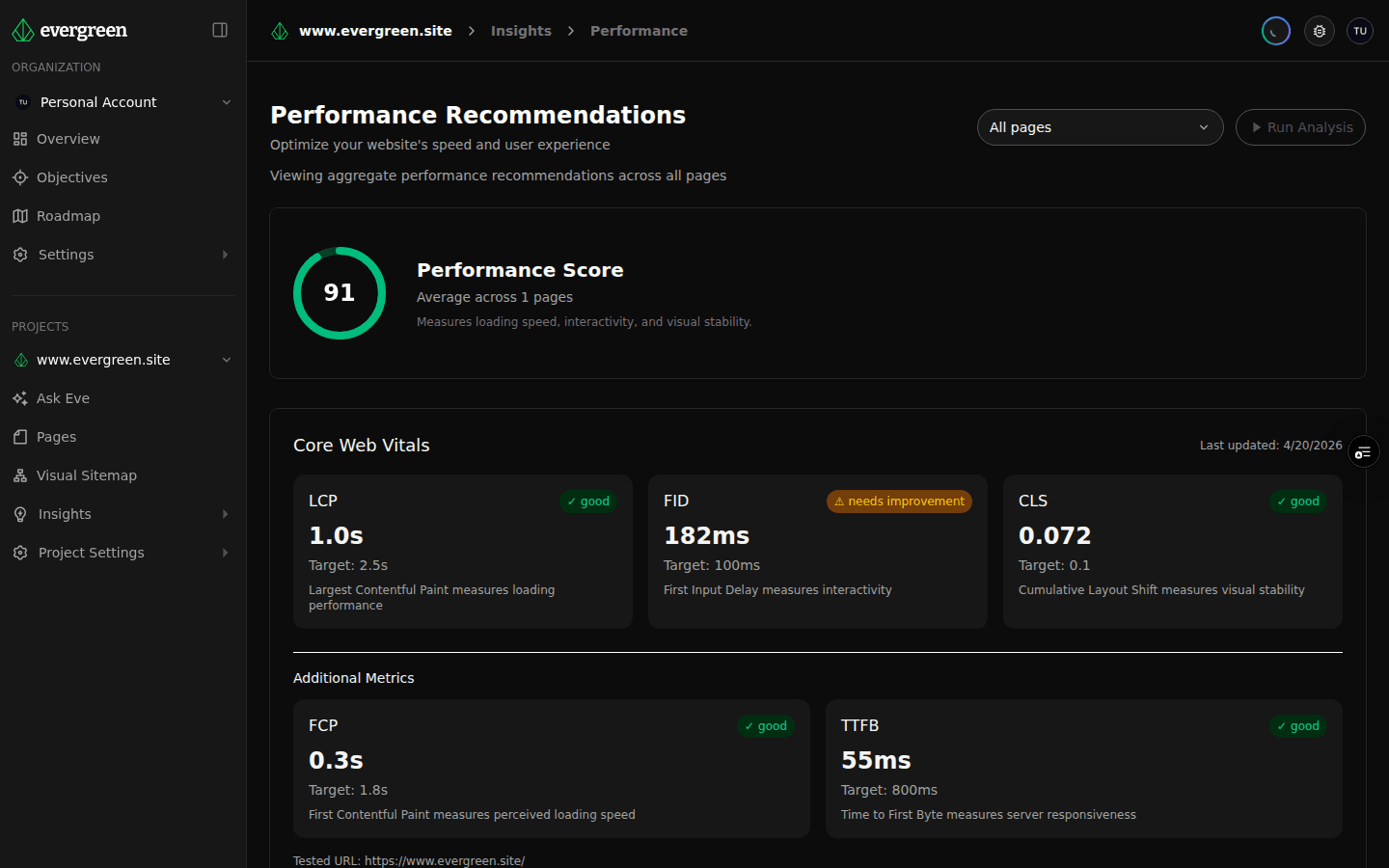1389x868 pixels.
Task: Select the Objectives target icon
Action: [19, 176]
